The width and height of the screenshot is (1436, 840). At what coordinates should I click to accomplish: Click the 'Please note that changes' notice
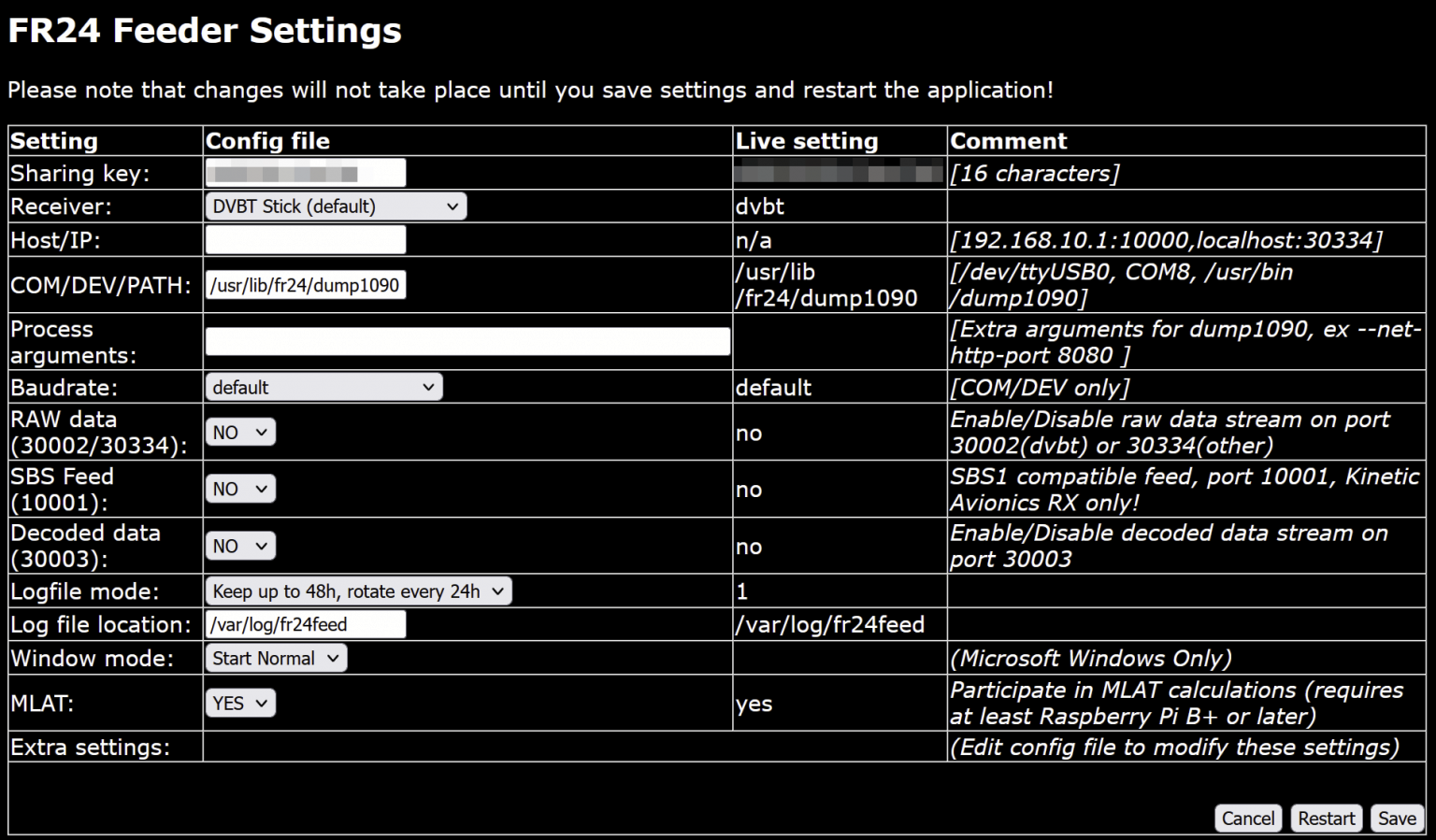(x=530, y=91)
